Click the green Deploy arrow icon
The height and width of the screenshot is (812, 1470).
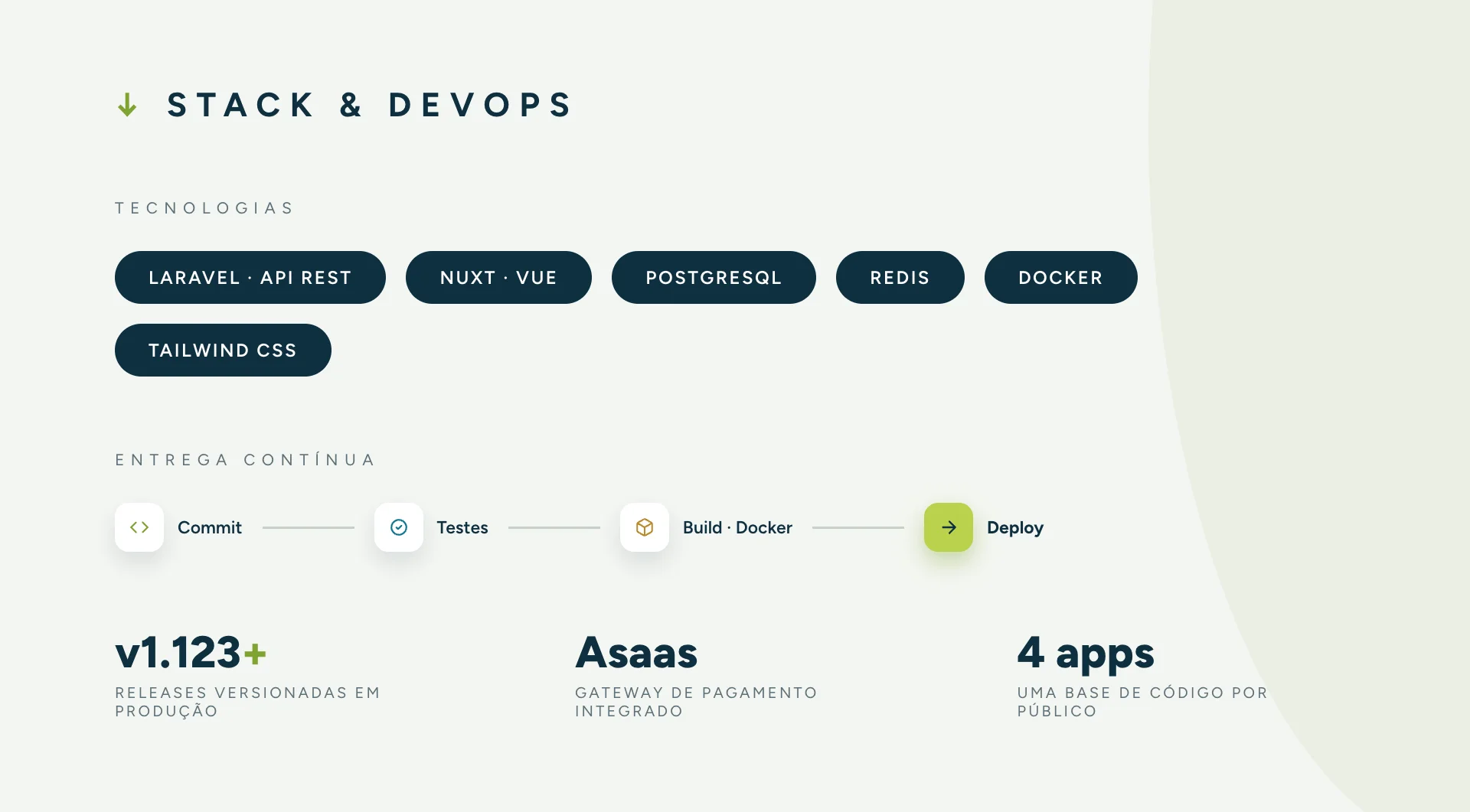coord(949,527)
